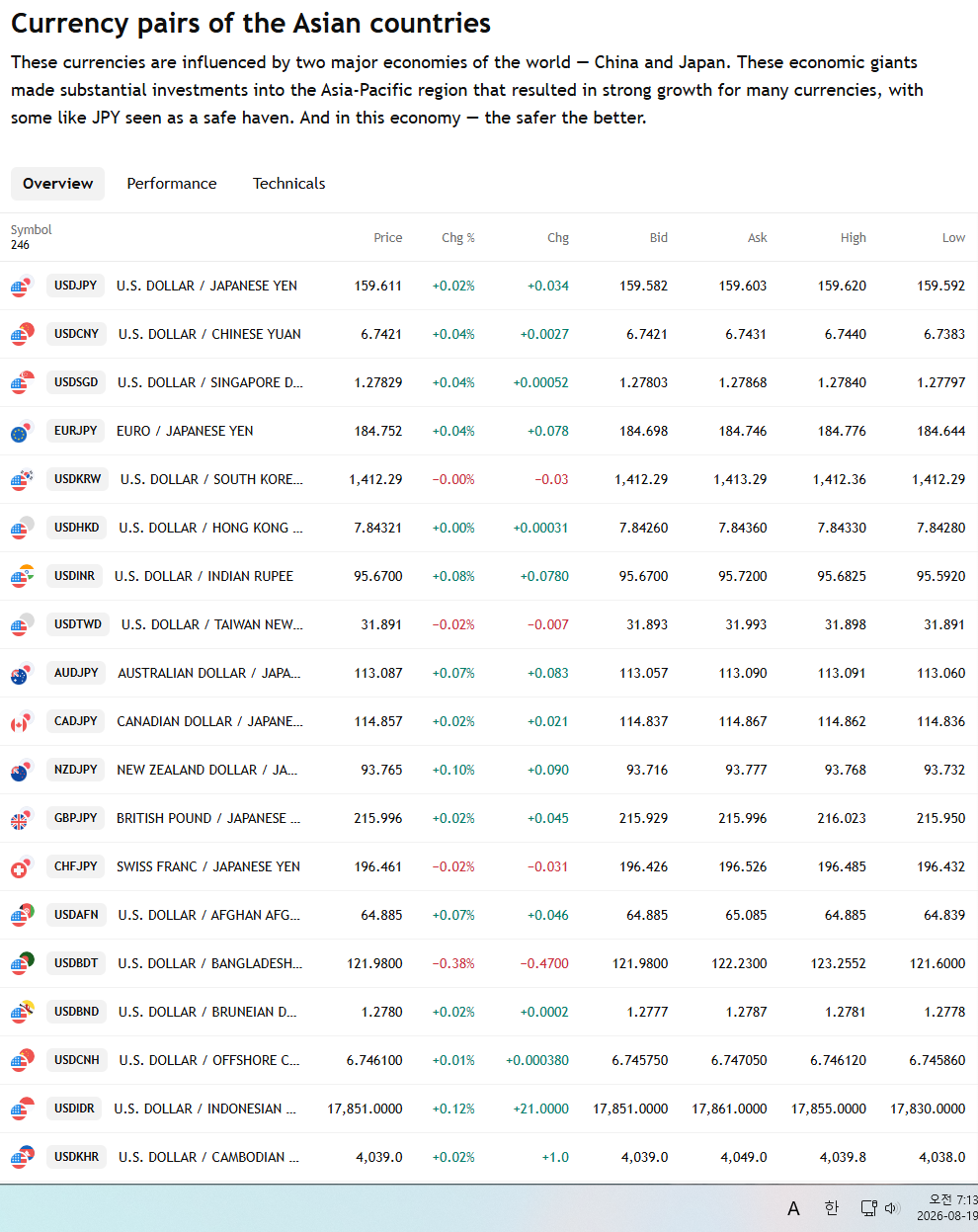
Task: Click USDHKD change value +0.00031
Action: (x=541, y=529)
